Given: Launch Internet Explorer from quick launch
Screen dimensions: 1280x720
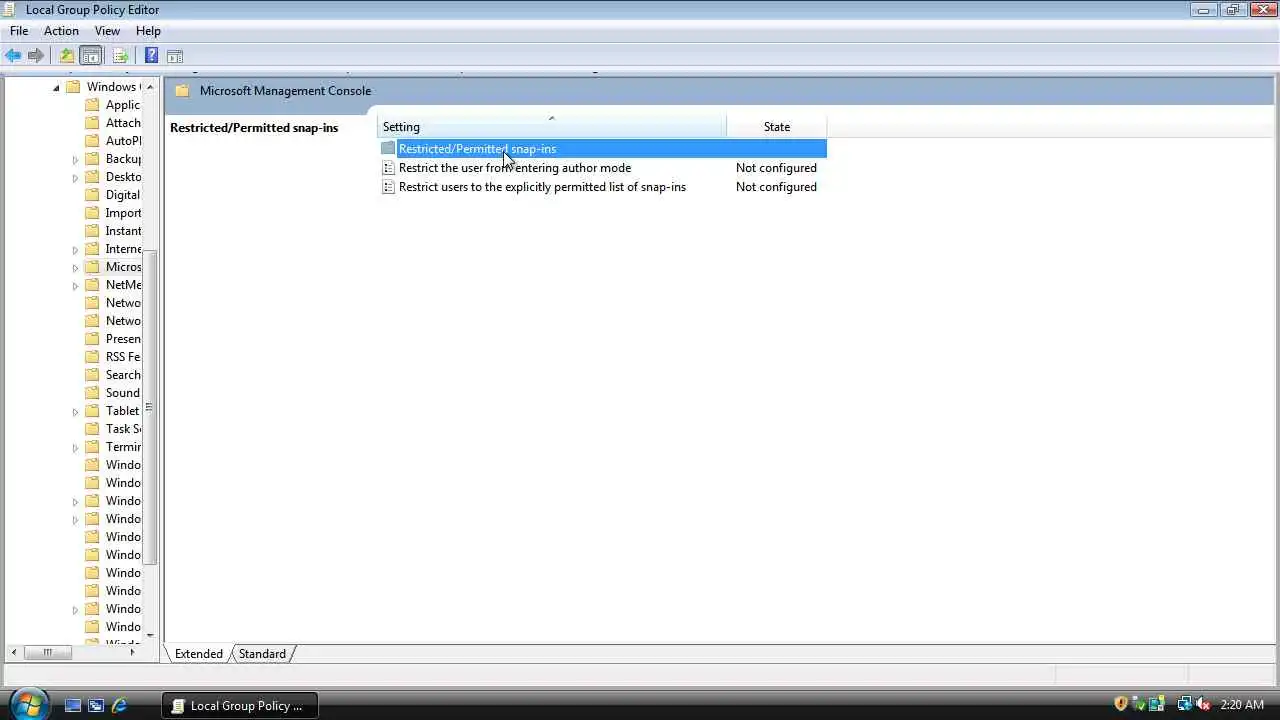Looking at the screenshot, I should tap(119, 705).
